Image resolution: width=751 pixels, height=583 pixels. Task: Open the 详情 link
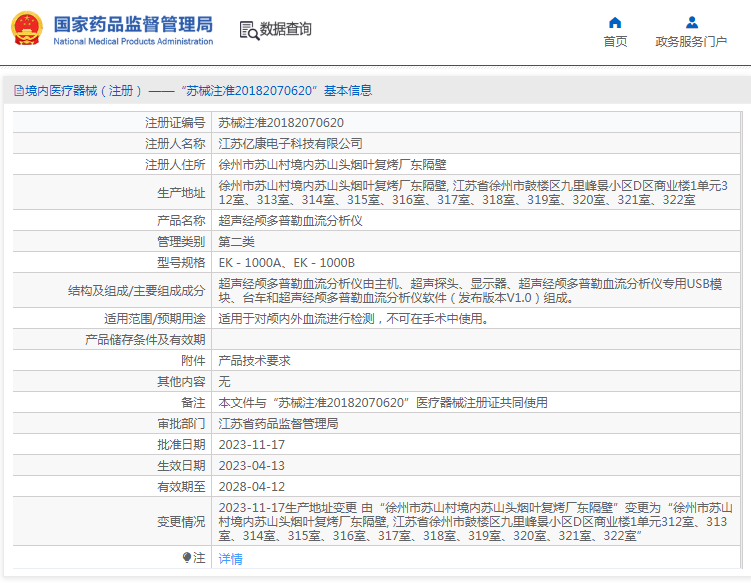[230, 559]
